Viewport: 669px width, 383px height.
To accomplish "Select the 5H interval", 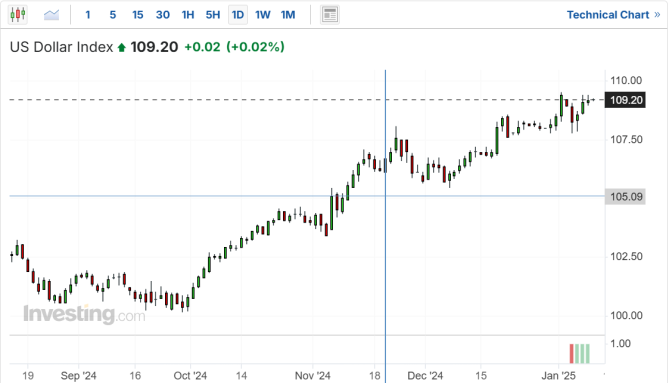I will point(213,15).
